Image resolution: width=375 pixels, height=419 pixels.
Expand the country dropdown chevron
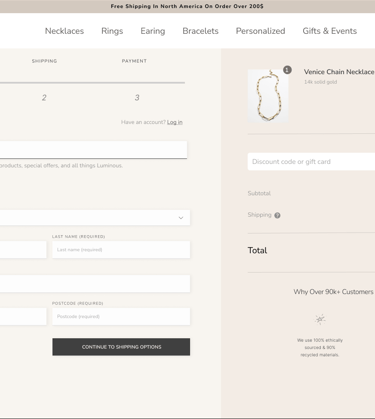[181, 218]
